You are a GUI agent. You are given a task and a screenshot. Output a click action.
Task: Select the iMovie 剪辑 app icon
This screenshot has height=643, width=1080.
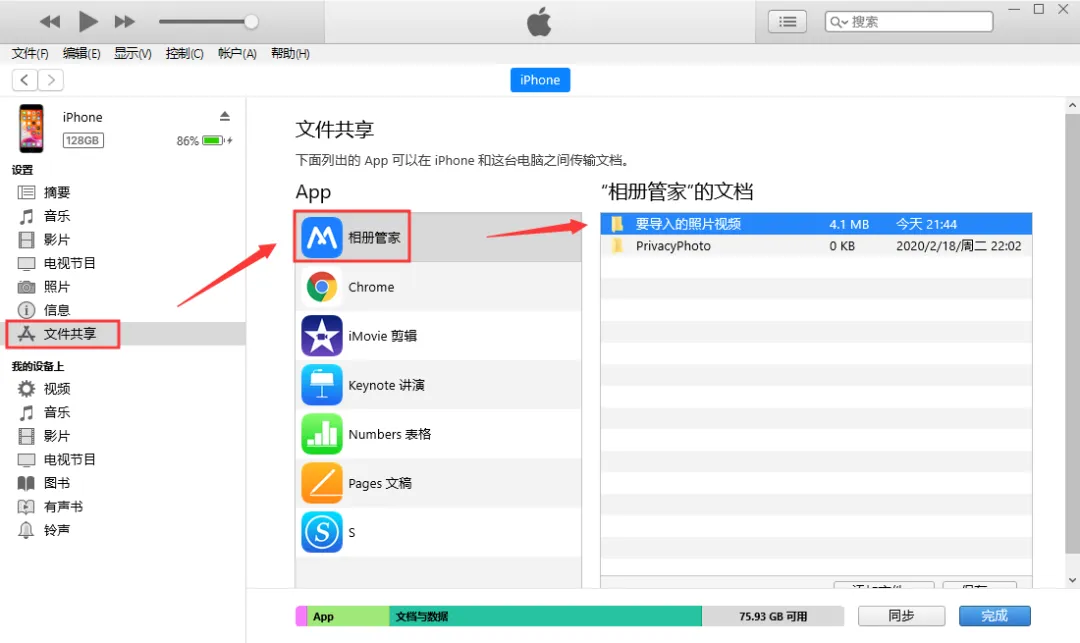pos(322,336)
